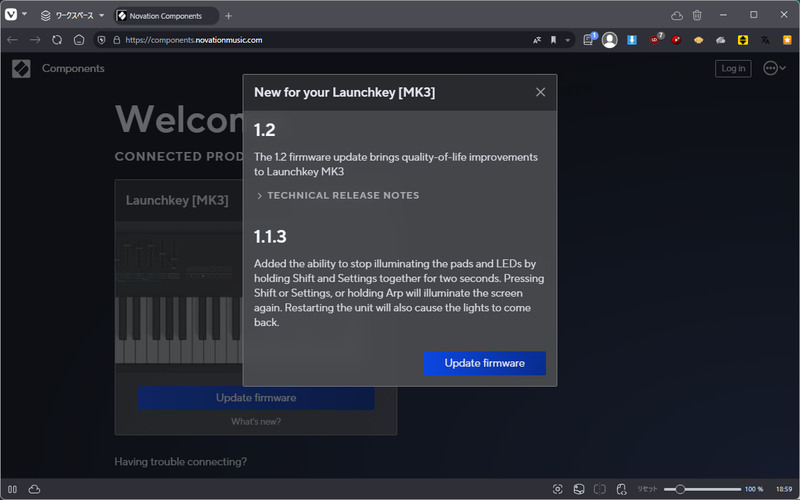This screenshot has height=500, width=800.
Task: Click the Components header text
Action: [73, 68]
